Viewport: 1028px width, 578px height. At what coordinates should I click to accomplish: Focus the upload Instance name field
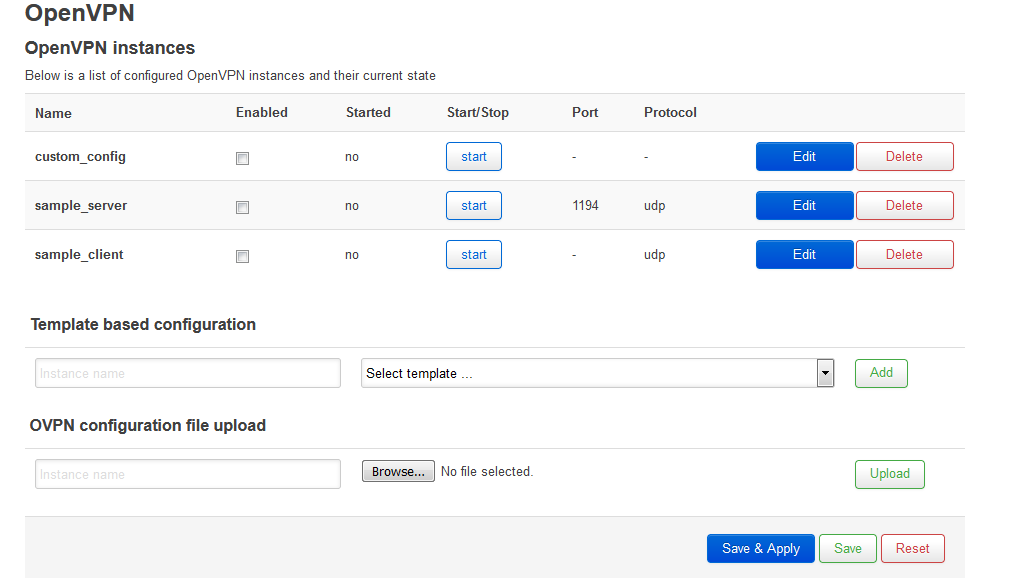click(188, 474)
